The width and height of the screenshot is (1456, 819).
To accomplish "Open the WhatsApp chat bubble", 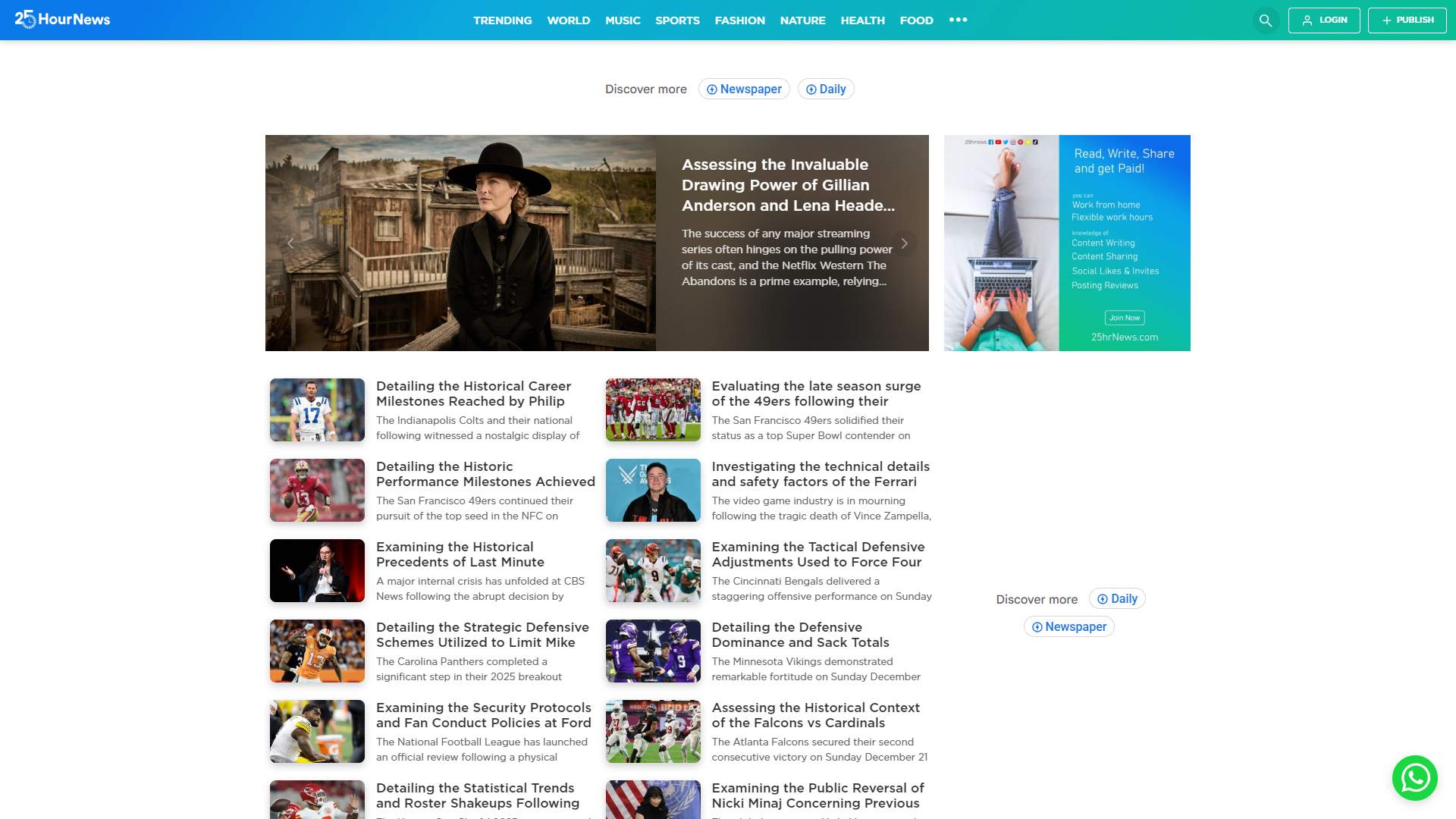I will tap(1414, 778).
